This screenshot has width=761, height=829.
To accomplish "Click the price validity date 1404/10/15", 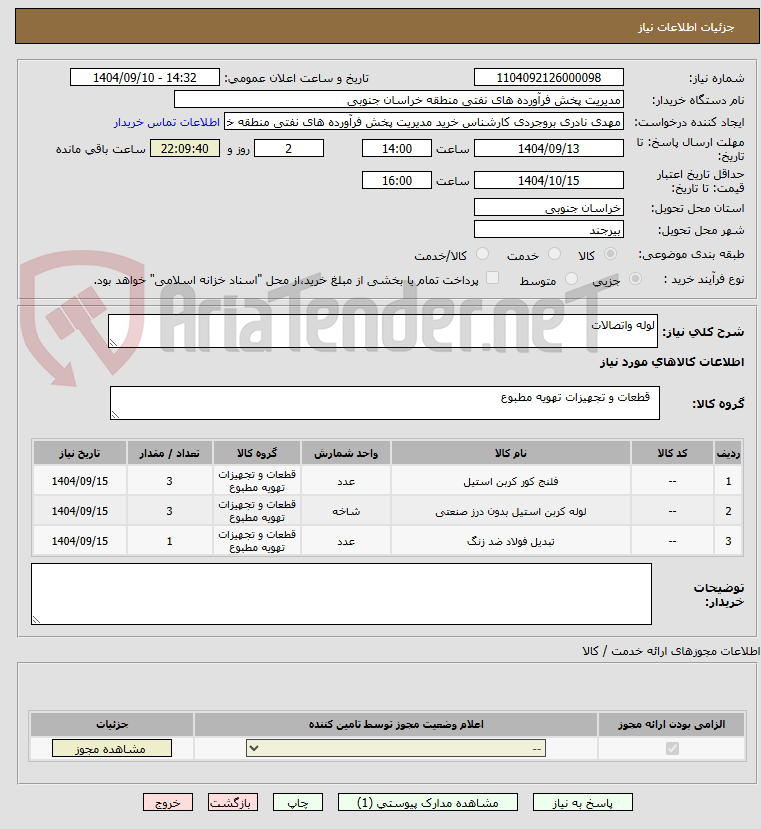I will click(548, 180).
